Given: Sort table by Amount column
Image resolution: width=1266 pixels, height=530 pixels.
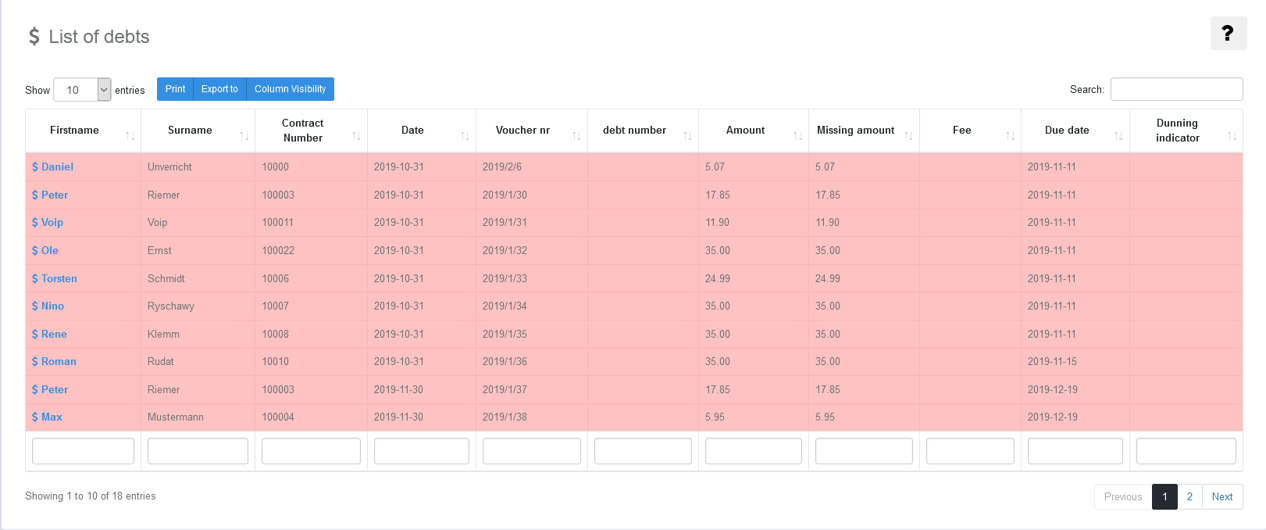Looking at the screenshot, I should 754,131.
